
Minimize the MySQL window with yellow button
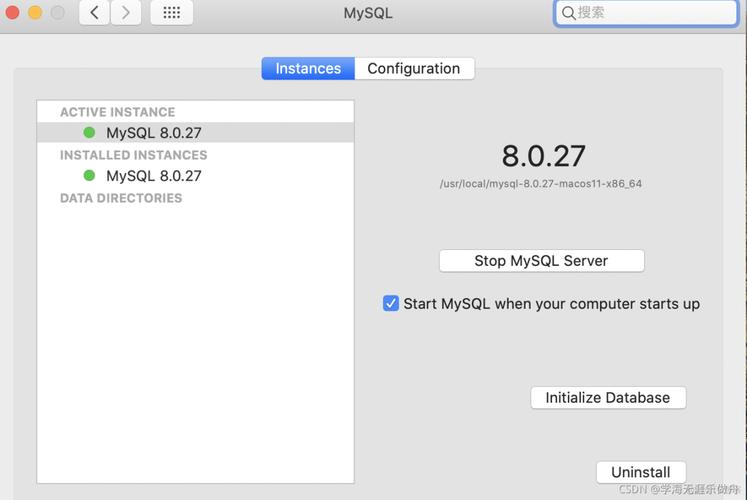pos(35,13)
